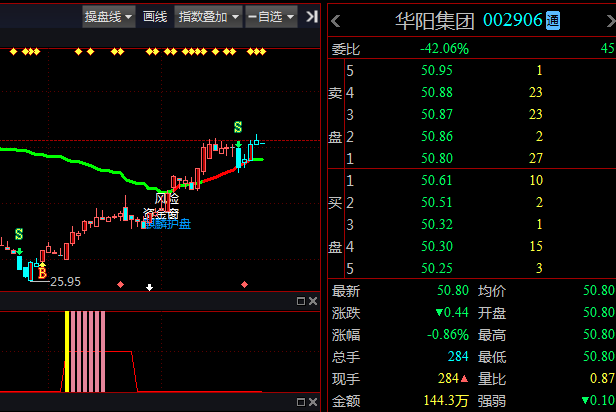Maximize the indicator sub-panel below the K-line chart
This screenshot has height=412, width=616.
[301, 301]
